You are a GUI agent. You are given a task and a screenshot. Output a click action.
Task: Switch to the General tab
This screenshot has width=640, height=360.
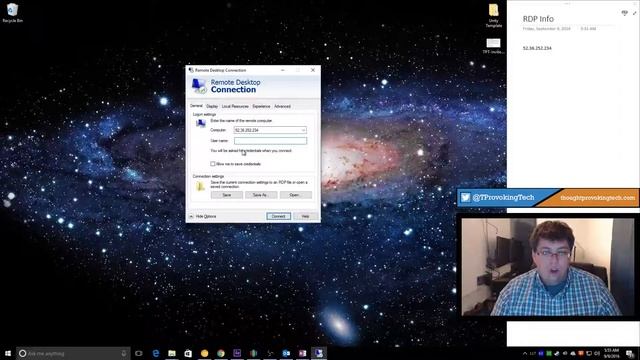(196, 106)
